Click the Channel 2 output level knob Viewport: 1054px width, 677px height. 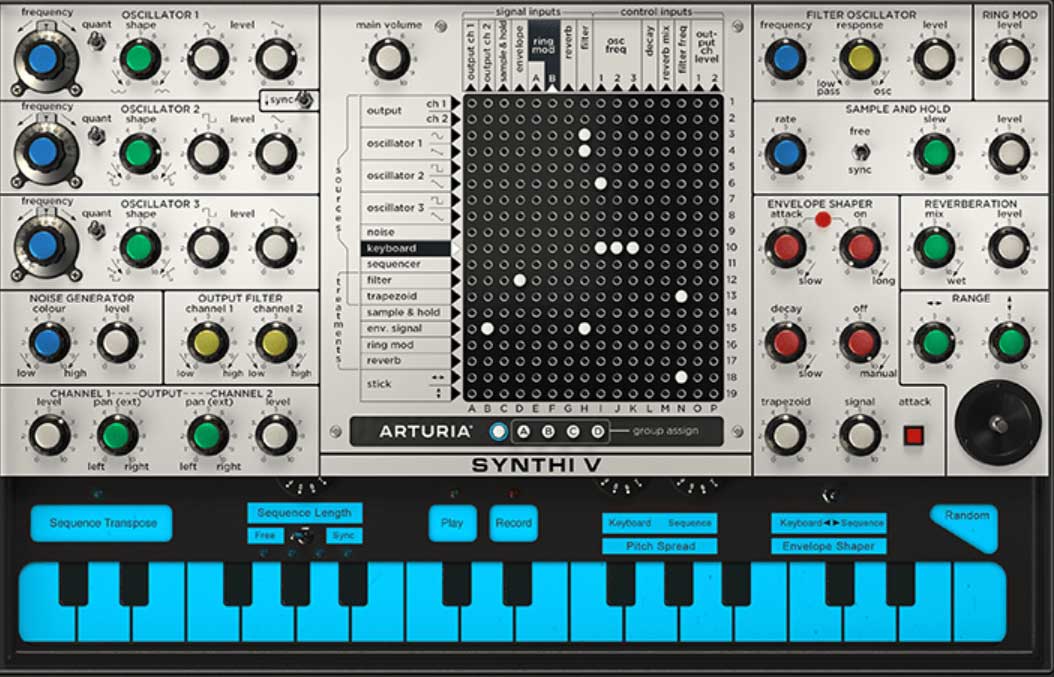coord(276,435)
